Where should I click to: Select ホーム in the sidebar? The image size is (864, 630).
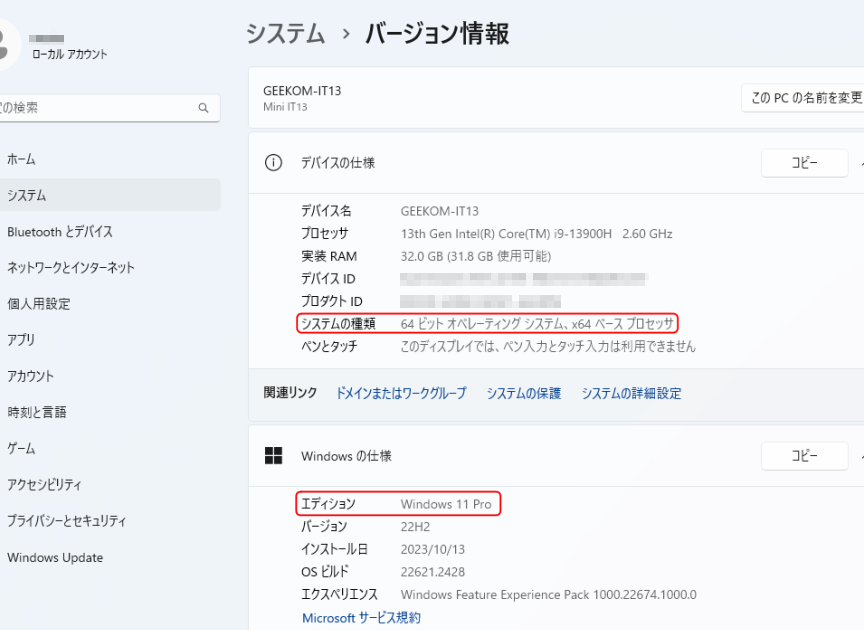point(22,159)
